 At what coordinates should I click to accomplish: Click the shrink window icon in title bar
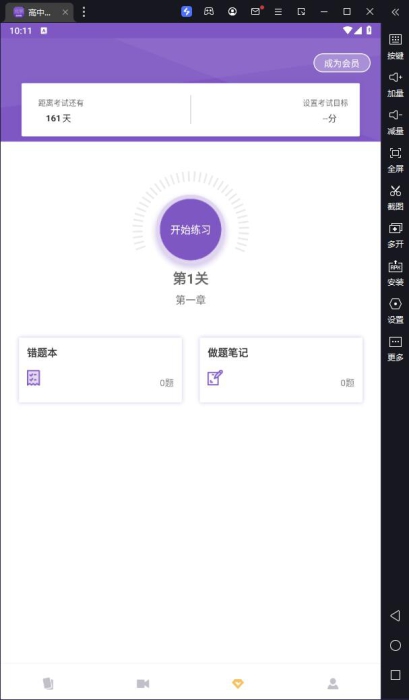click(x=301, y=12)
